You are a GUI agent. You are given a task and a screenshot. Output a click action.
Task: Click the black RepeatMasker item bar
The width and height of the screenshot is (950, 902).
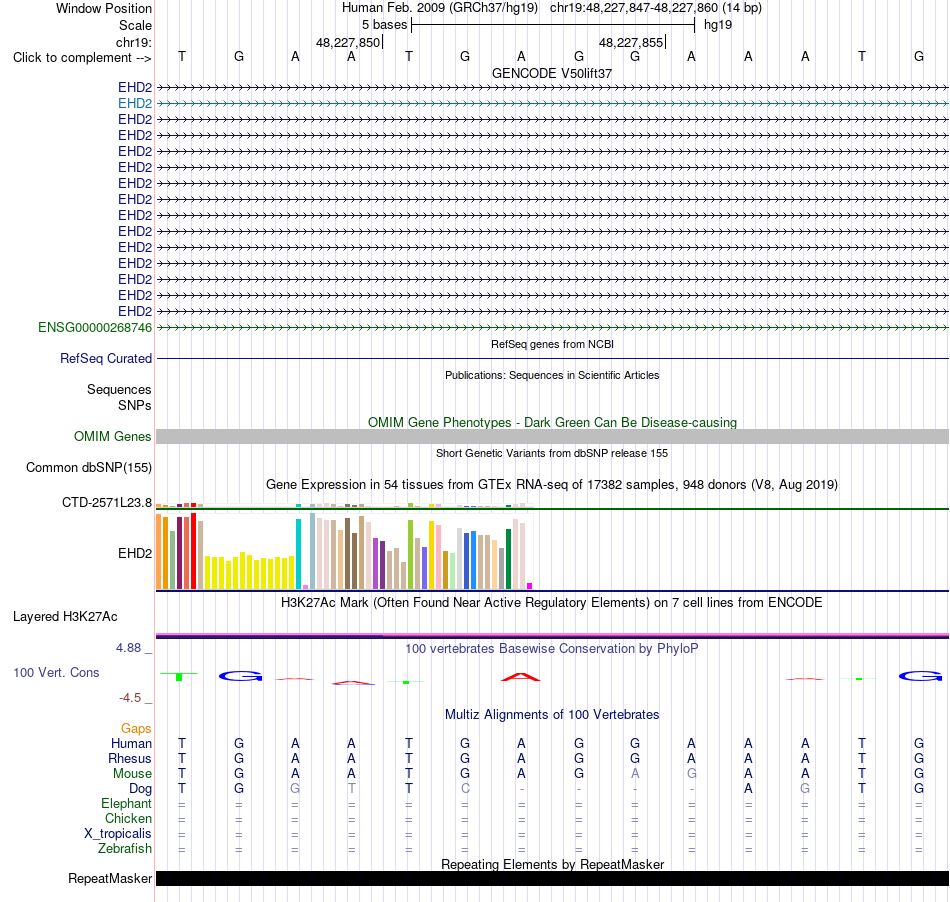tap(552, 878)
